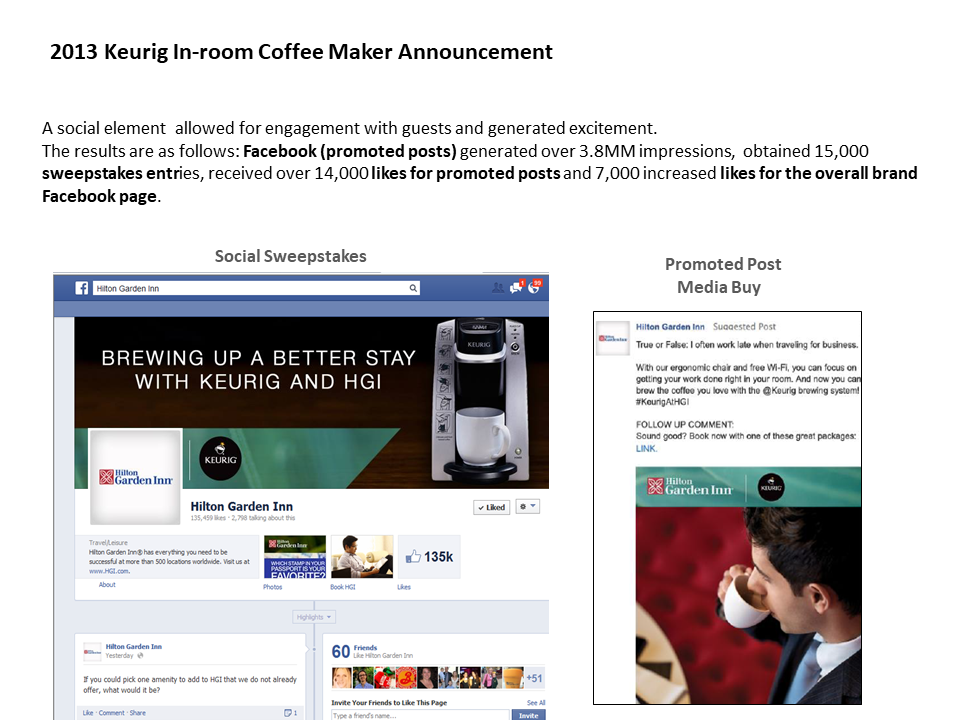Image resolution: width=960 pixels, height=720 pixels.
Task: Click the Photos thumbnail image
Action: click(295, 557)
